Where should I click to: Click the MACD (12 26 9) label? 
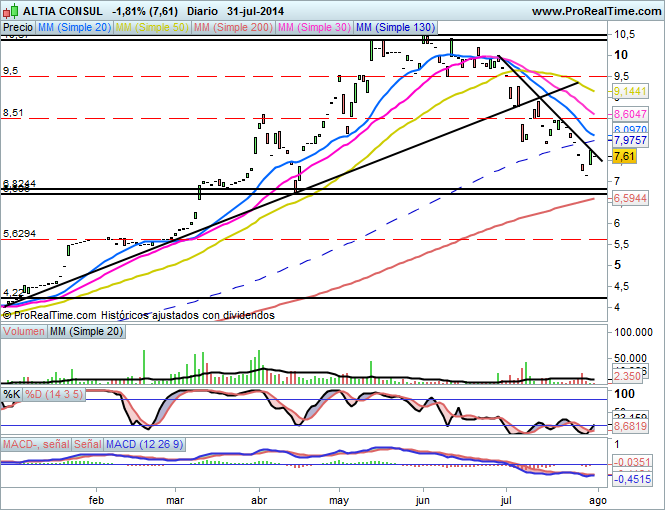coord(139,443)
